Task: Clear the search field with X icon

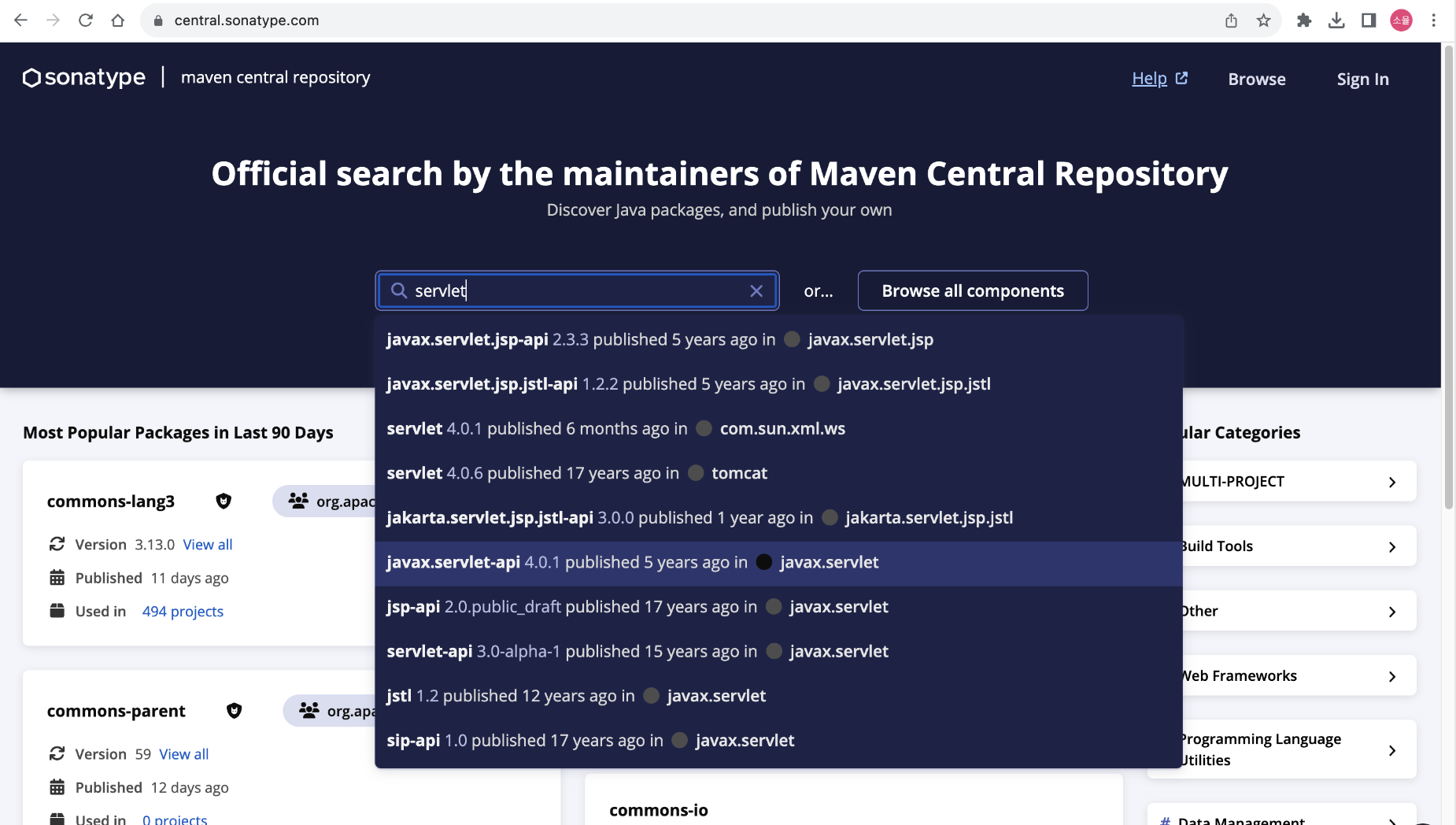Action: coord(756,290)
